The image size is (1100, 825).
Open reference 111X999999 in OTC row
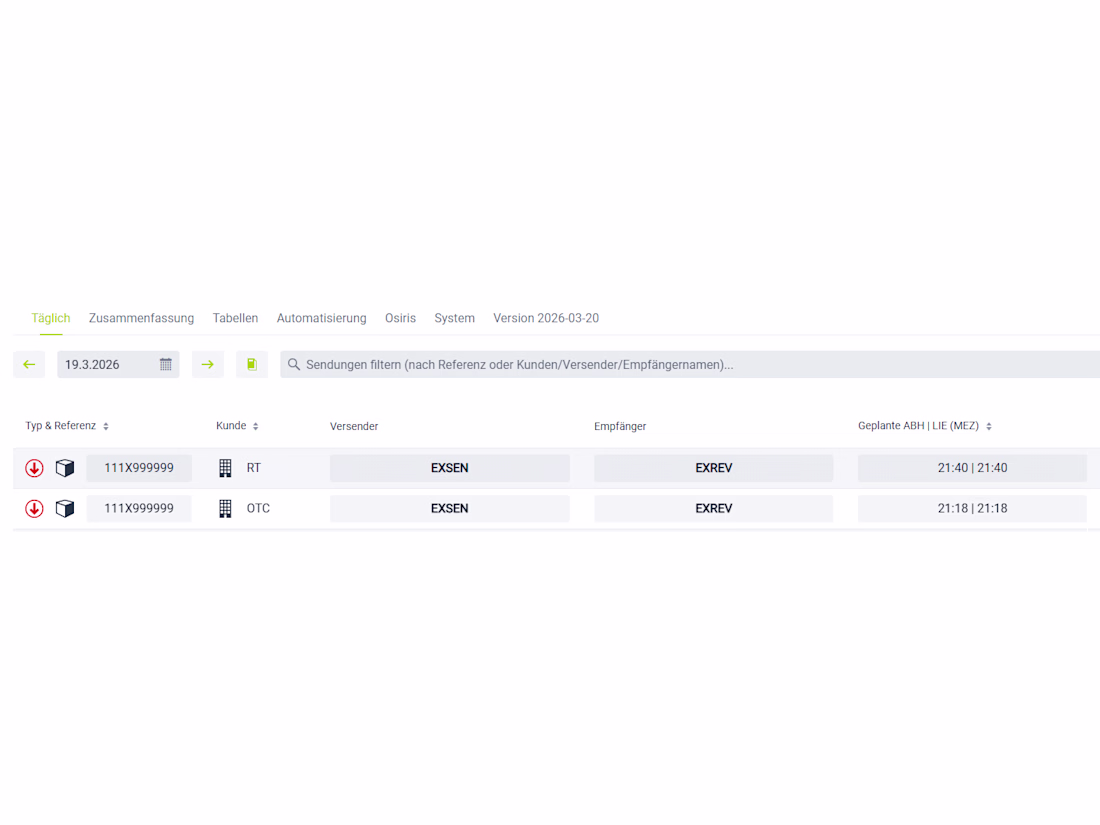tap(139, 509)
